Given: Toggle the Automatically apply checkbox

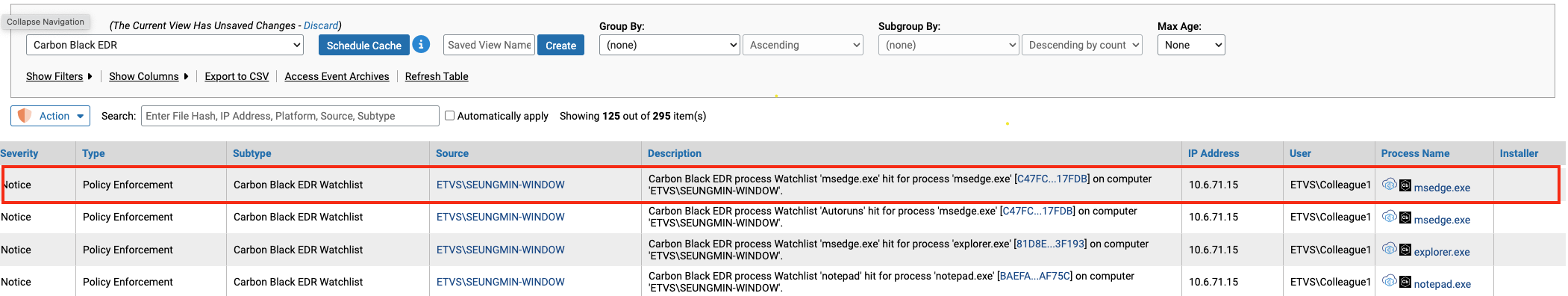Looking at the screenshot, I should click(449, 116).
